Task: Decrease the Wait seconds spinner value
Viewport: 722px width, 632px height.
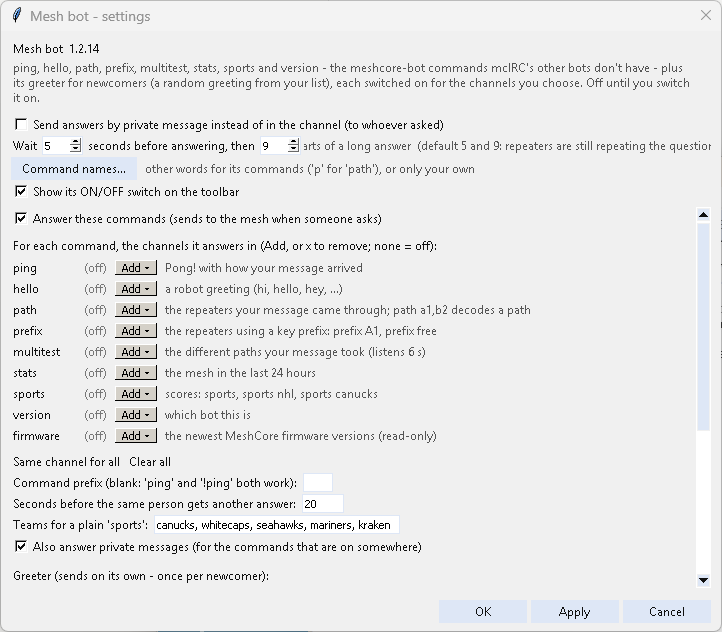Action: (76, 149)
